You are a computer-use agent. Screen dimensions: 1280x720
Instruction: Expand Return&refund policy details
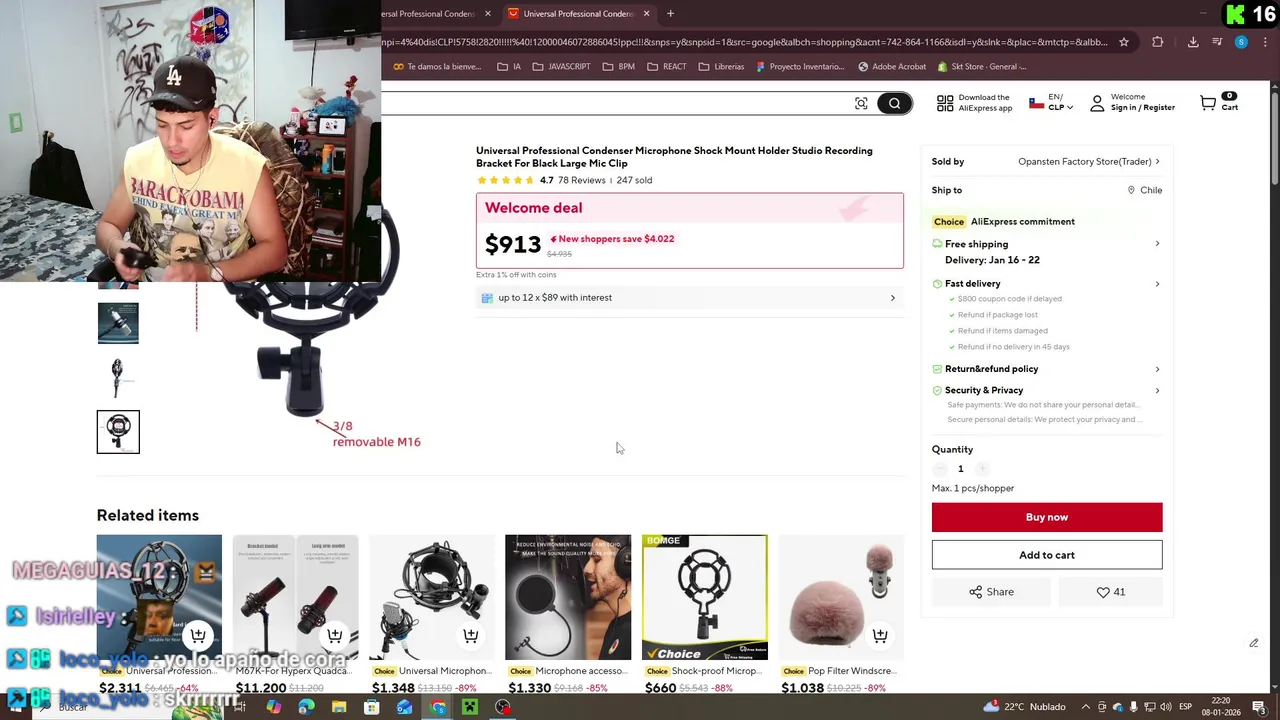(x=1047, y=369)
